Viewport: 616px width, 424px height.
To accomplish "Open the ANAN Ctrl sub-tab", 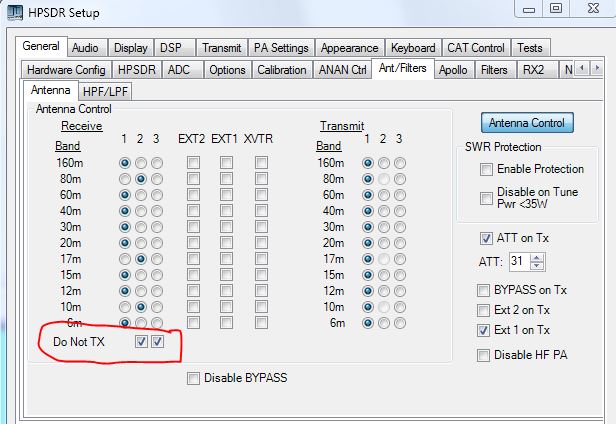I will (343, 70).
